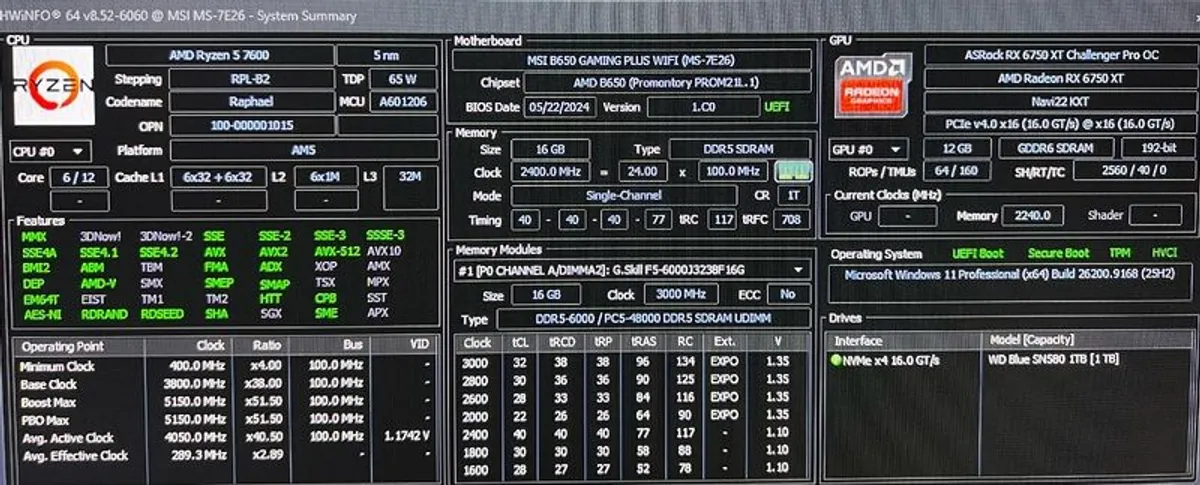Click the tCL column header
Viewport: 1200px width, 485px height.
[519, 343]
